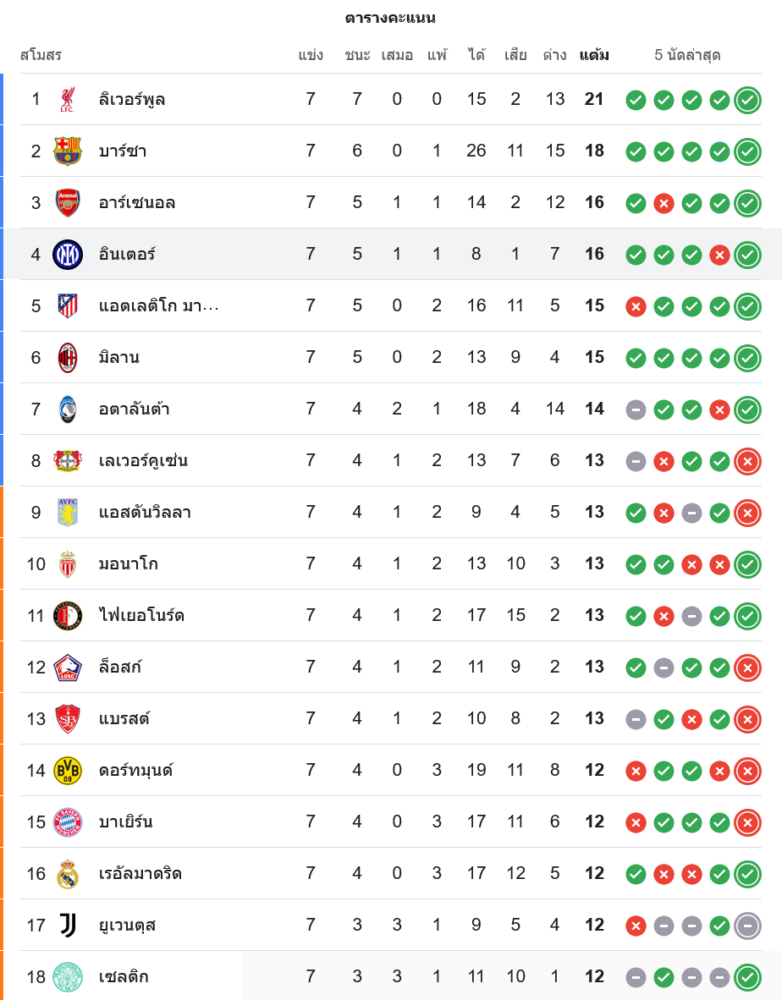Viewport: 782px width, 1000px height.
Task: Click Juventus's latest match draw indicator
Action: pos(747,925)
